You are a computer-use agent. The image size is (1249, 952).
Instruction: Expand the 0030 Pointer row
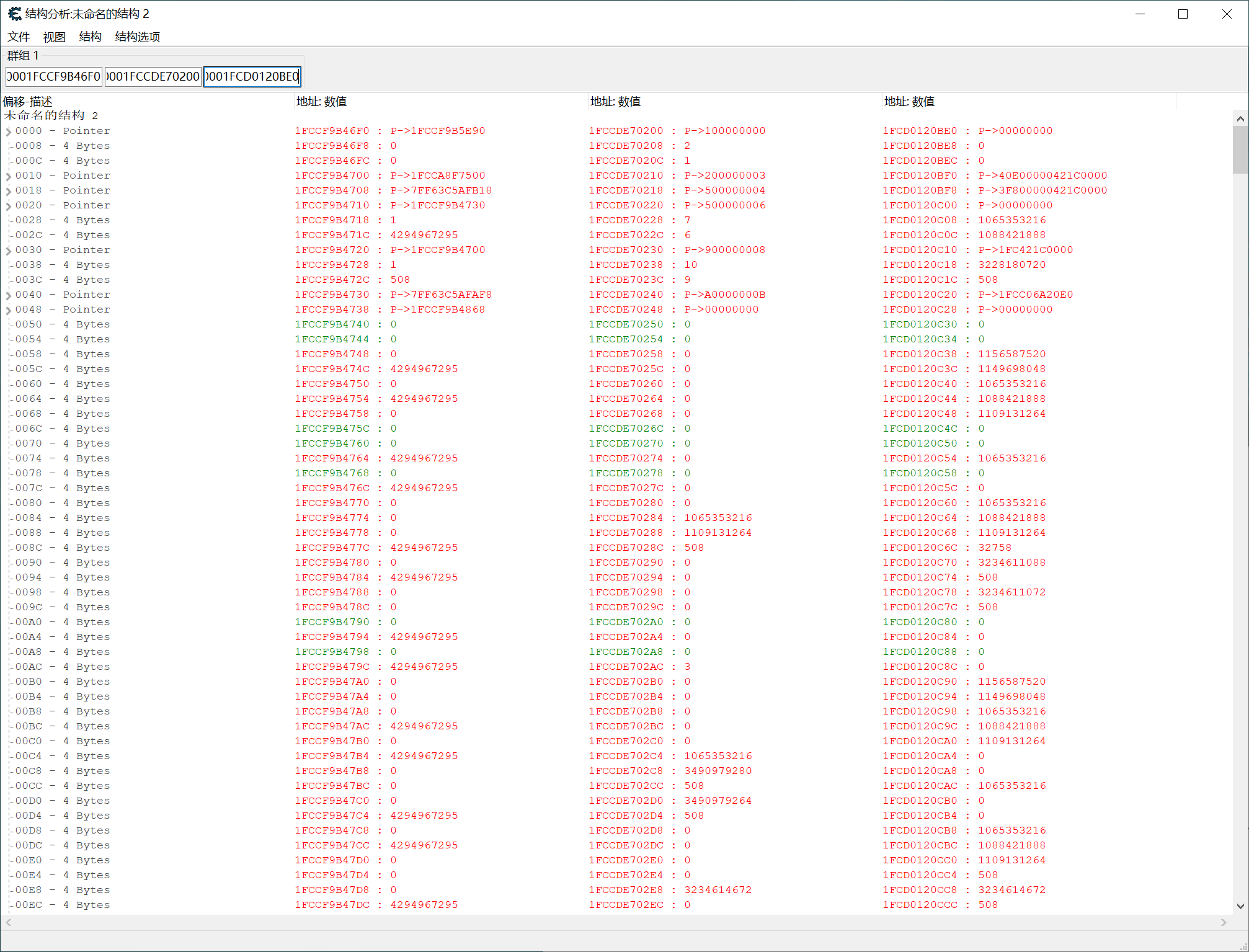pyautogui.click(x=9, y=251)
